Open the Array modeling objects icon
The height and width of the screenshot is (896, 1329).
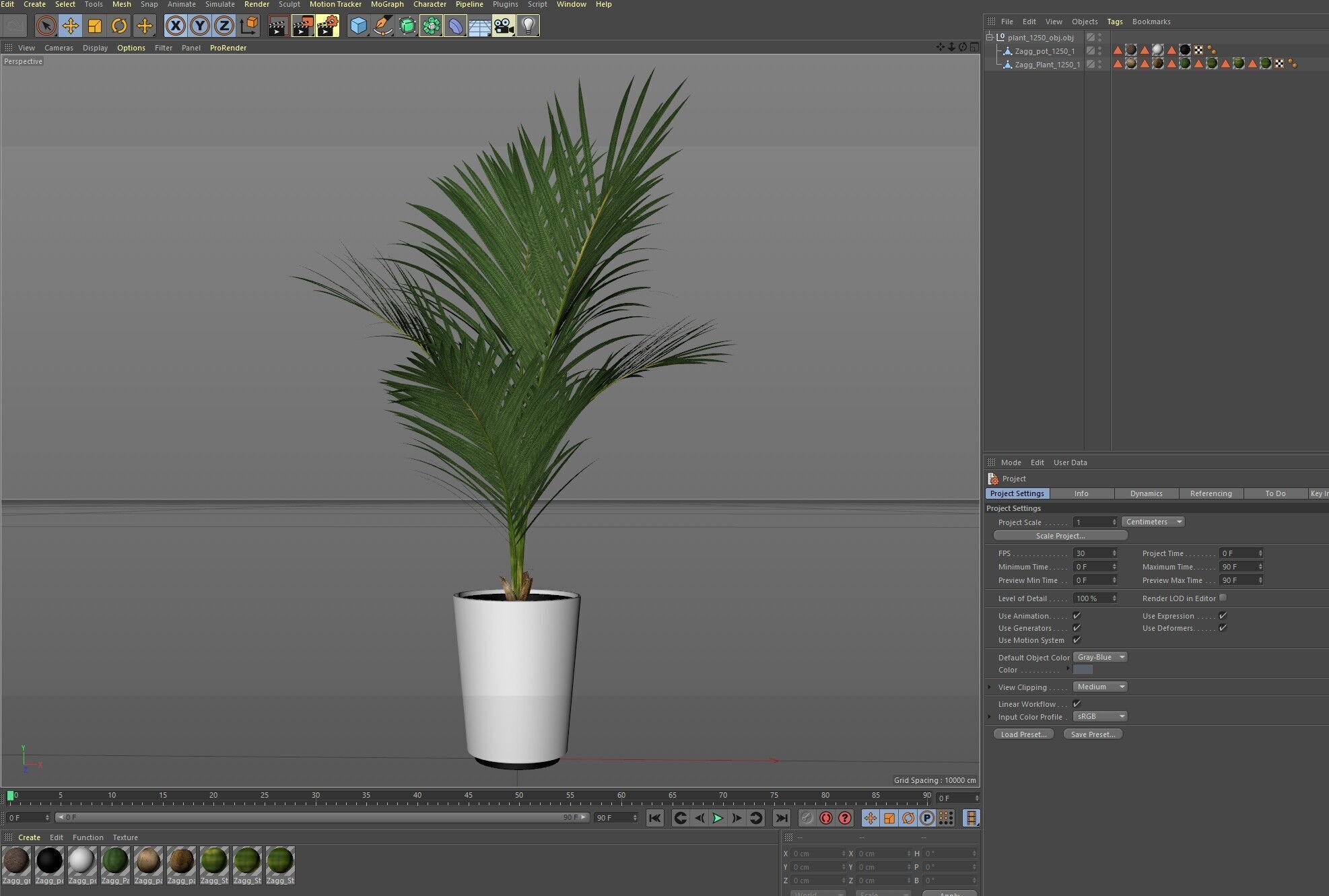click(432, 26)
